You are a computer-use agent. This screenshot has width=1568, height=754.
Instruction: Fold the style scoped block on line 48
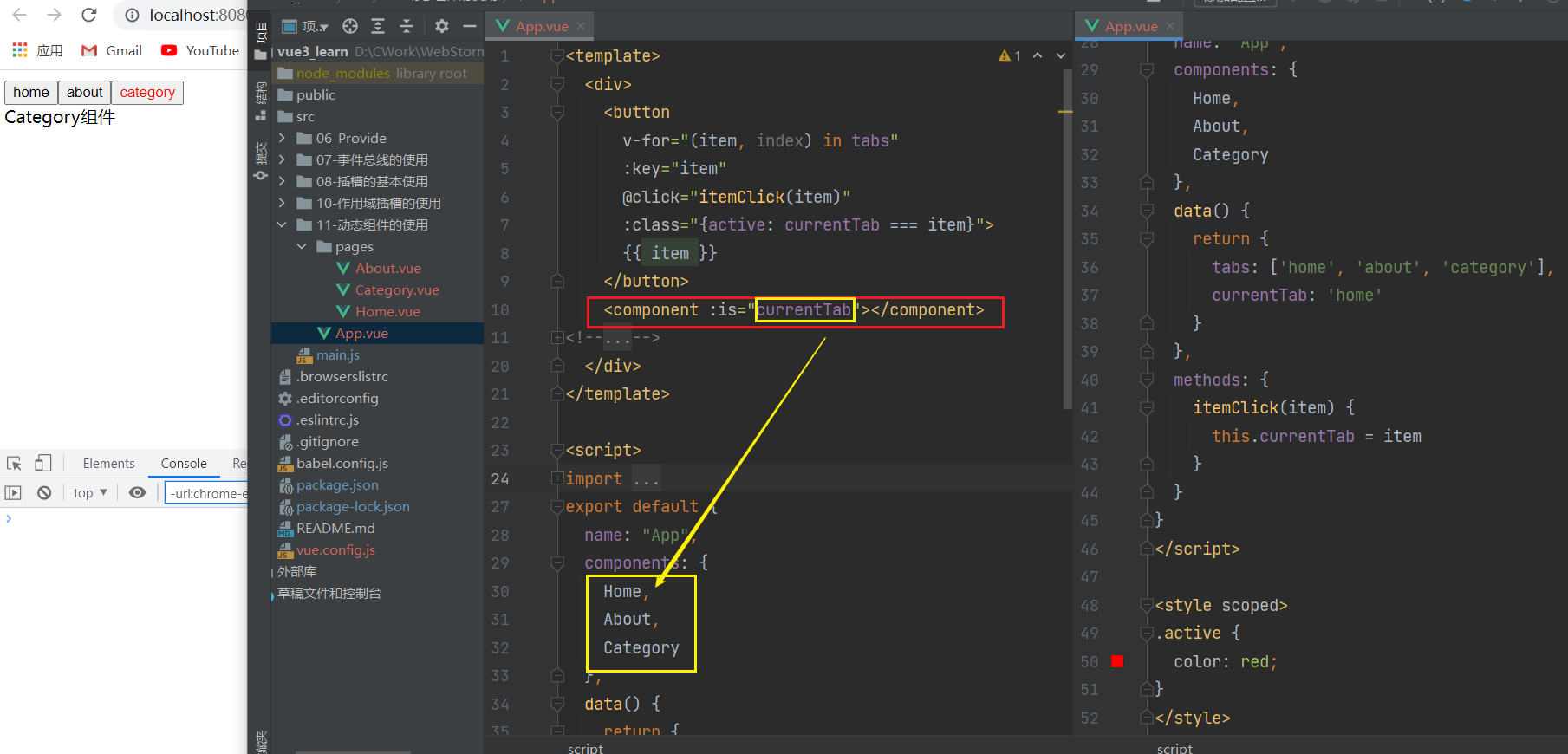(x=1147, y=605)
